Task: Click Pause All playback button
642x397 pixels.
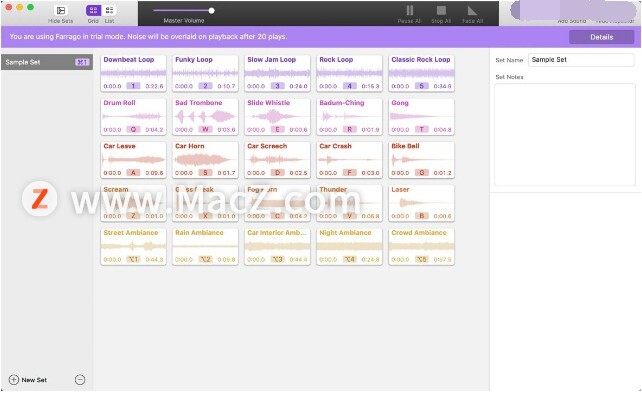Action: point(409,11)
